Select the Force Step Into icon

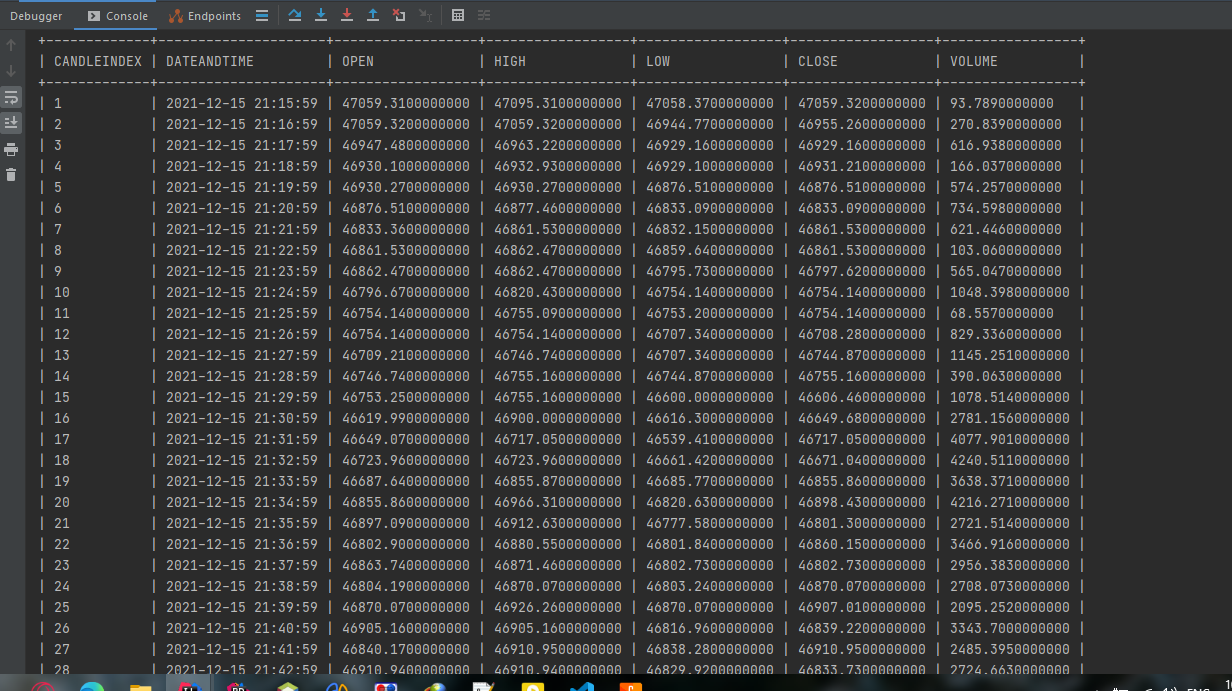pyautogui.click(x=348, y=15)
